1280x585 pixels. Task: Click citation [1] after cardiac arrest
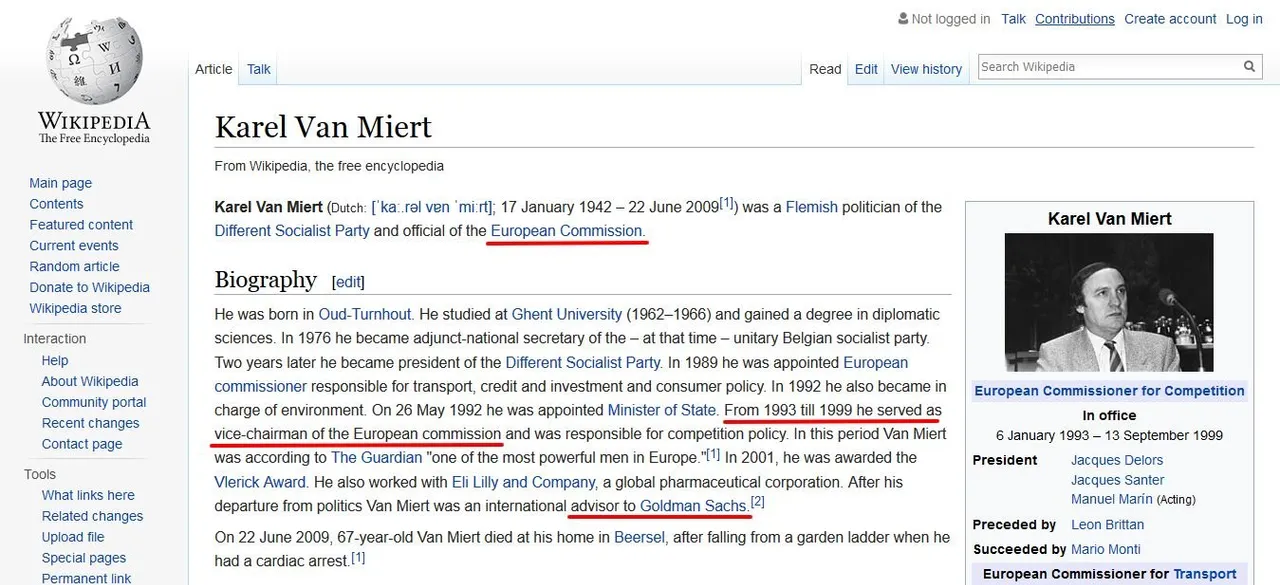(x=358, y=558)
